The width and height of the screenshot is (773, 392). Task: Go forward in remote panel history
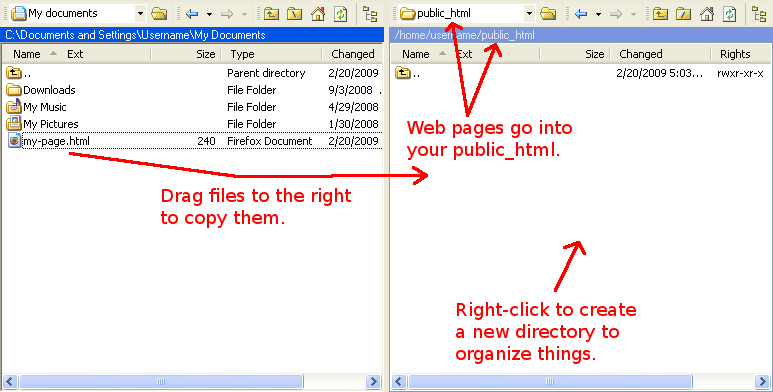tap(616, 14)
